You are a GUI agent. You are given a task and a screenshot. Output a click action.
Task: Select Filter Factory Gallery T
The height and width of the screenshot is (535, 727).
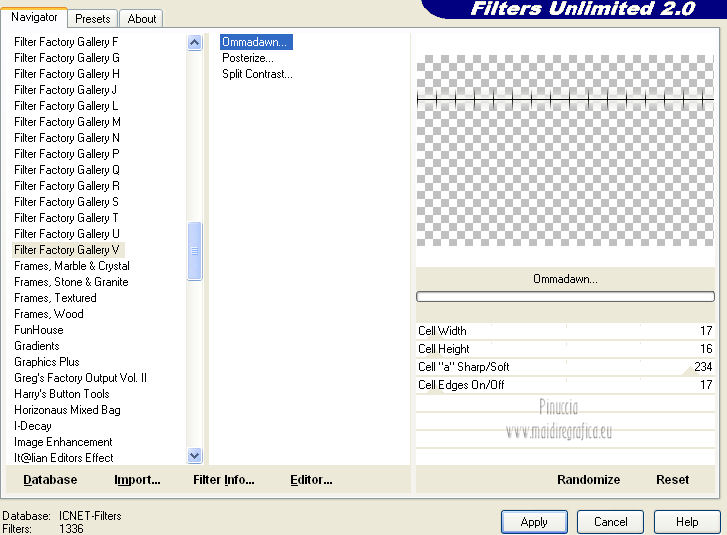coord(66,218)
